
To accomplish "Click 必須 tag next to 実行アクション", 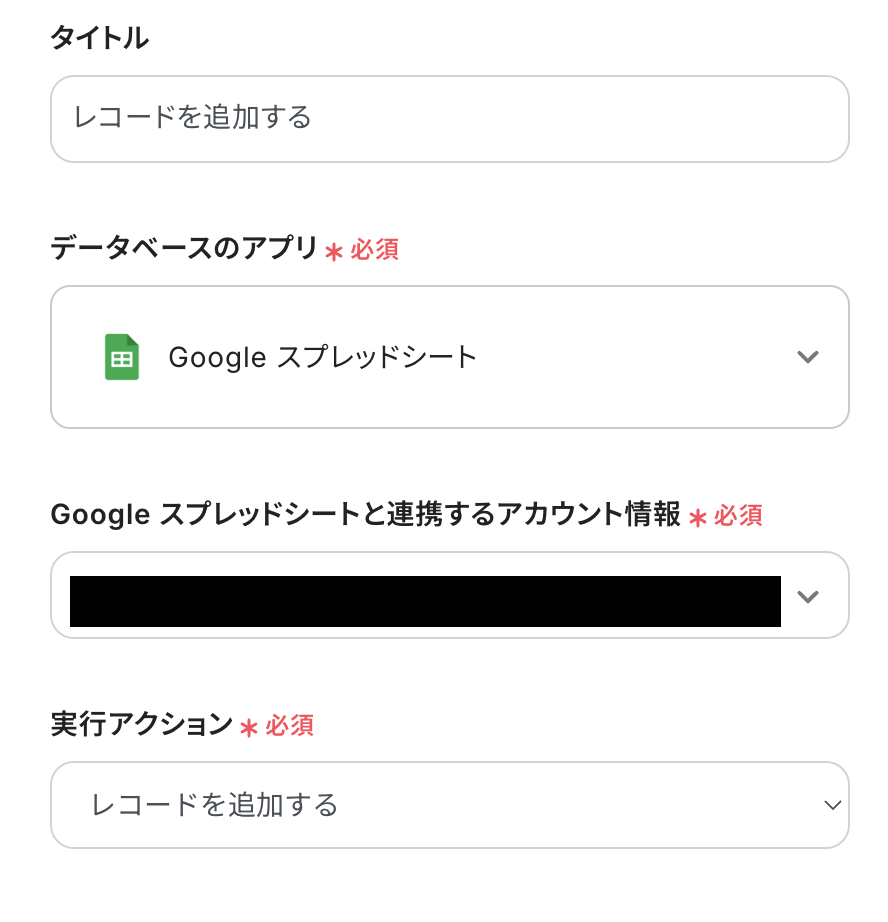I will 290,726.
